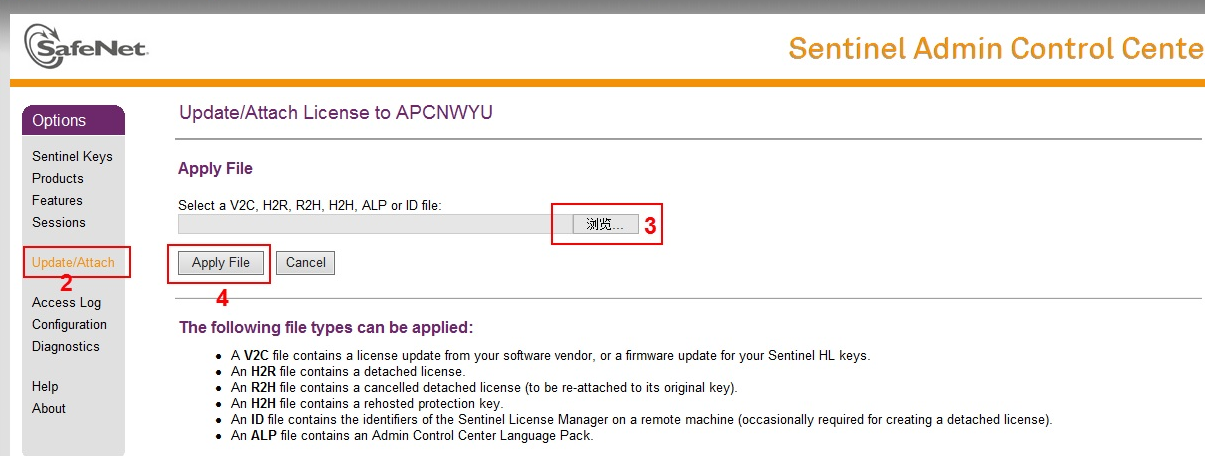Open the Products page
This screenshot has width=1205, height=456.
pyautogui.click(x=58, y=178)
